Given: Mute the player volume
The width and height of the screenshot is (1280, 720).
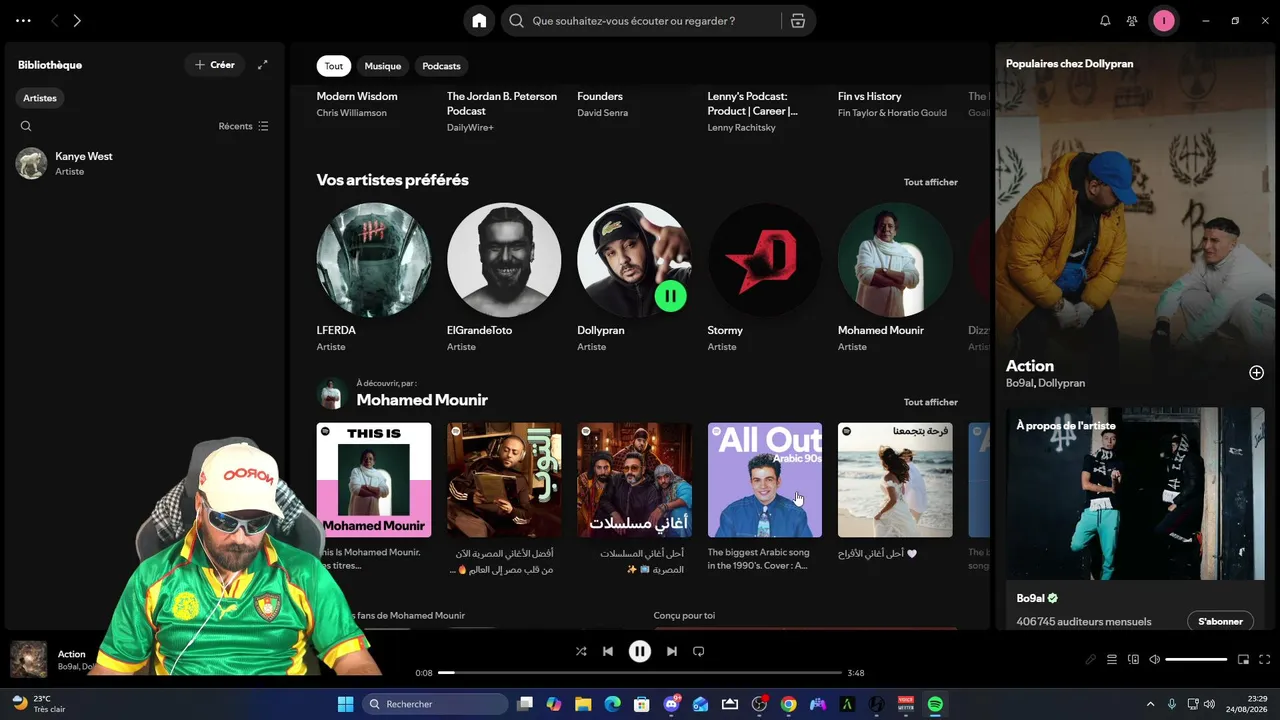Looking at the screenshot, I should tap(1154, 659).
